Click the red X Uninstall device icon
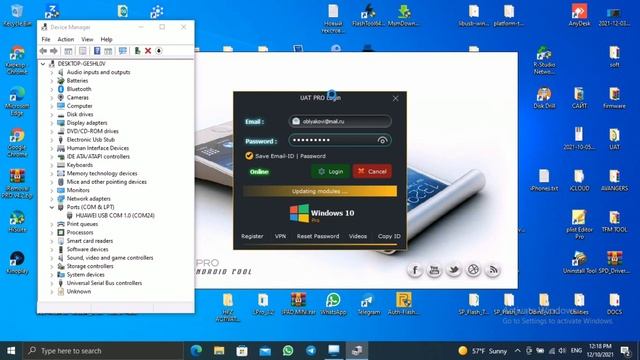The width and height of the screenshot is (640, 360). [x=148, y=51]
